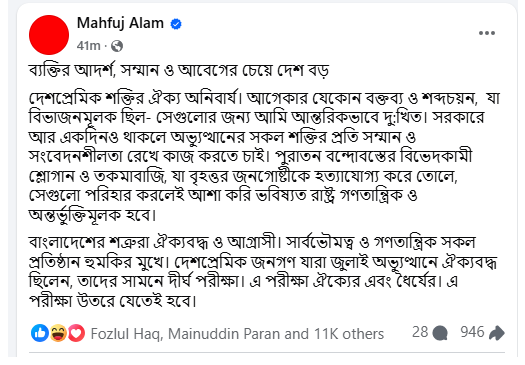Open the three-dot post options menu
The width and height of the screenshot is (525, 365).
coord(486,33)
